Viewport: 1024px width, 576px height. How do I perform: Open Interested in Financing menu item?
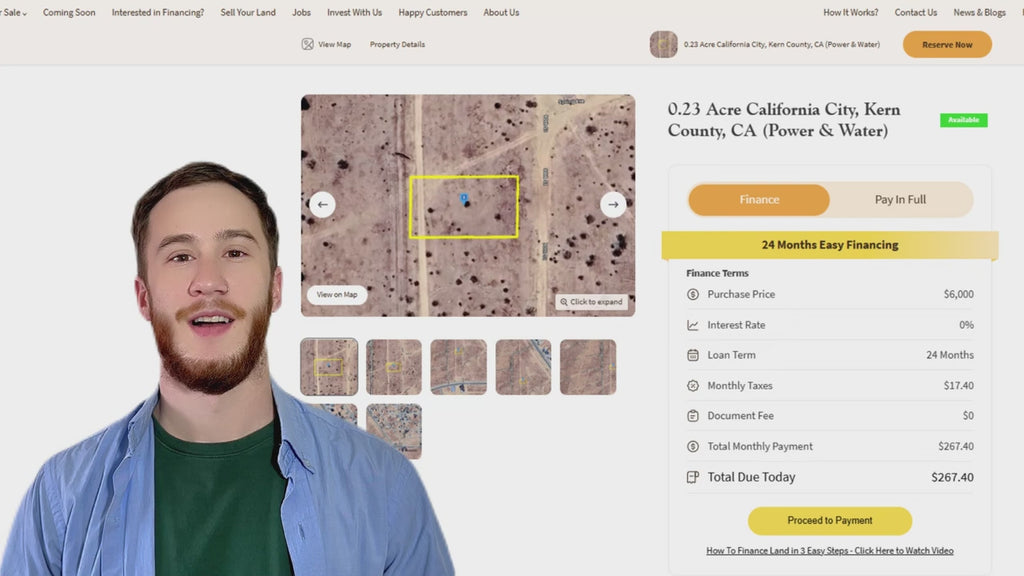(x=157, y=13)
